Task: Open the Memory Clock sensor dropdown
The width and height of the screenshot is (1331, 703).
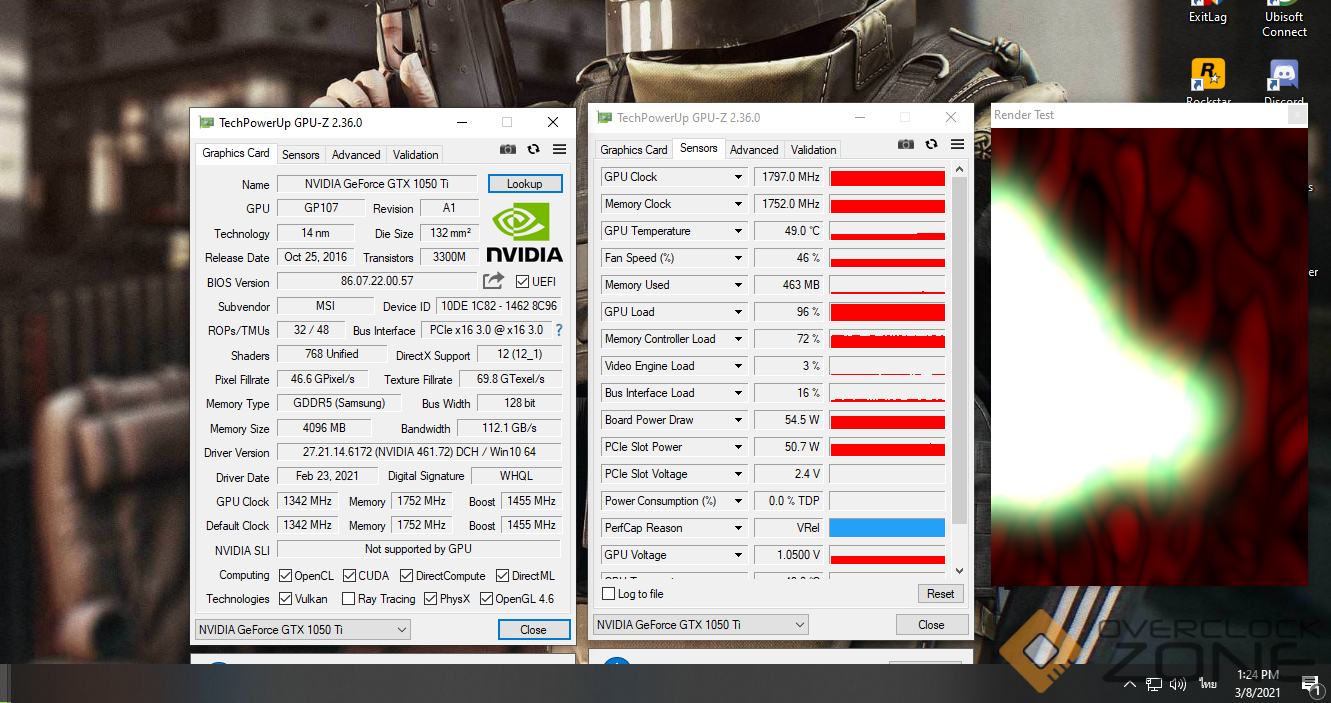Action: pos(738,204)
